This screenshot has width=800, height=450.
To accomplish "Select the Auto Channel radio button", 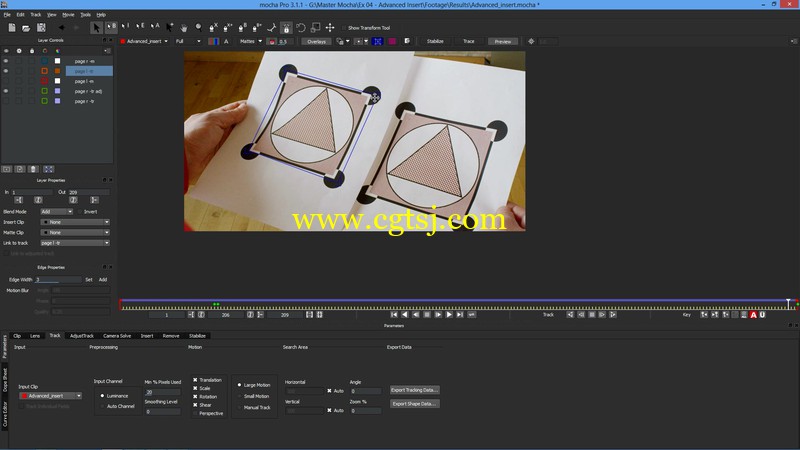I will pyautogui.click(x=102, y=406).
